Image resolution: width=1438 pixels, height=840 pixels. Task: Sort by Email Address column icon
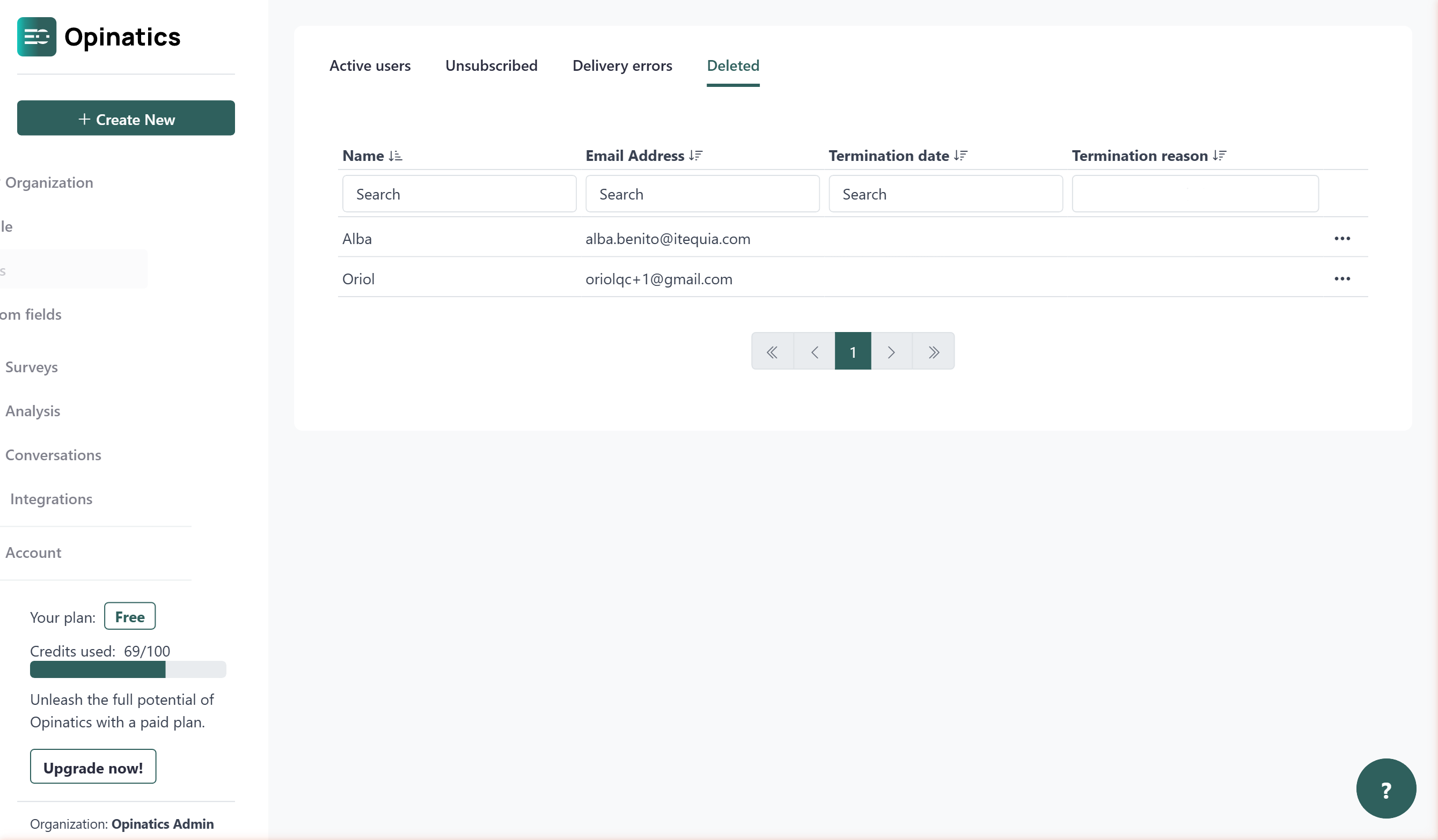click(695, 156)
